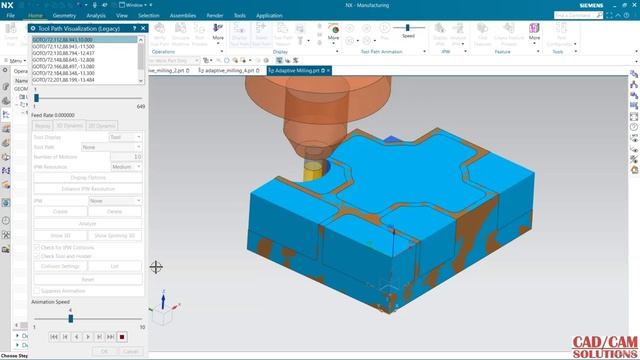Image resolution: width=640 pixels, height=360 pixels.
Task: Select the GOTO/72.130,88.794,-12.437 list row
Action: [x=84, y=53]
